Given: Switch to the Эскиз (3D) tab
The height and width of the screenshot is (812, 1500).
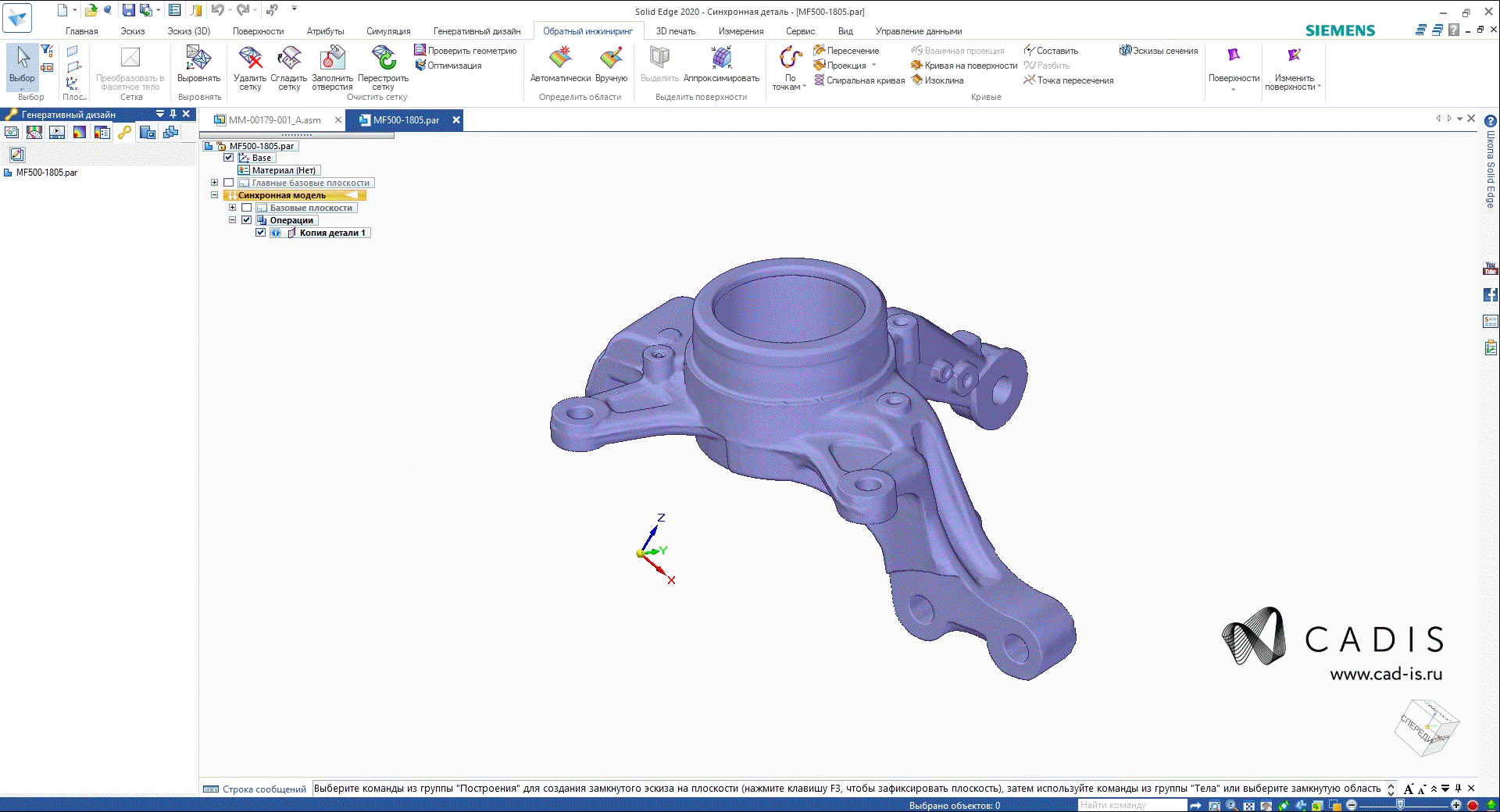Looking at the screenshot, I should [188, 31].
